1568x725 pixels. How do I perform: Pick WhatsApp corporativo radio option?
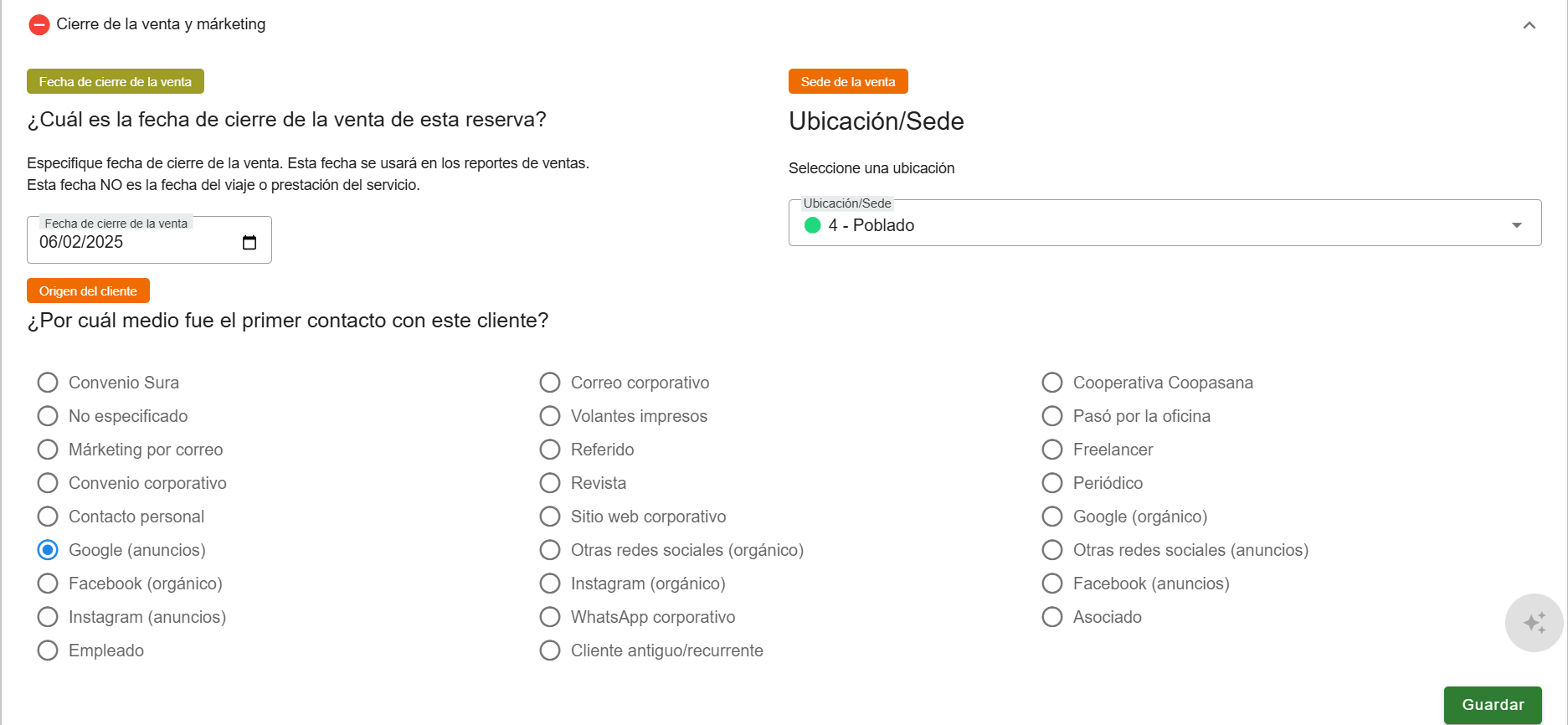tap(550, 617)
